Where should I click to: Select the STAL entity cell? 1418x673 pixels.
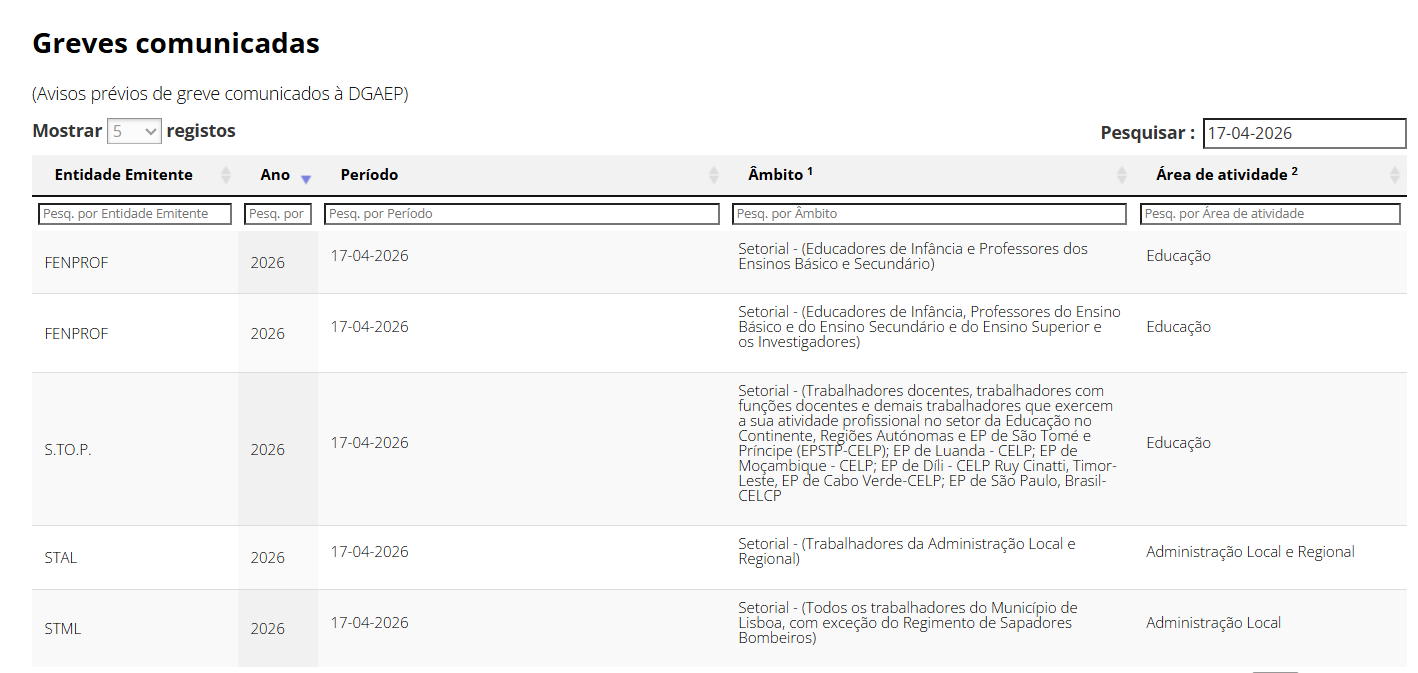click(61, 558)
